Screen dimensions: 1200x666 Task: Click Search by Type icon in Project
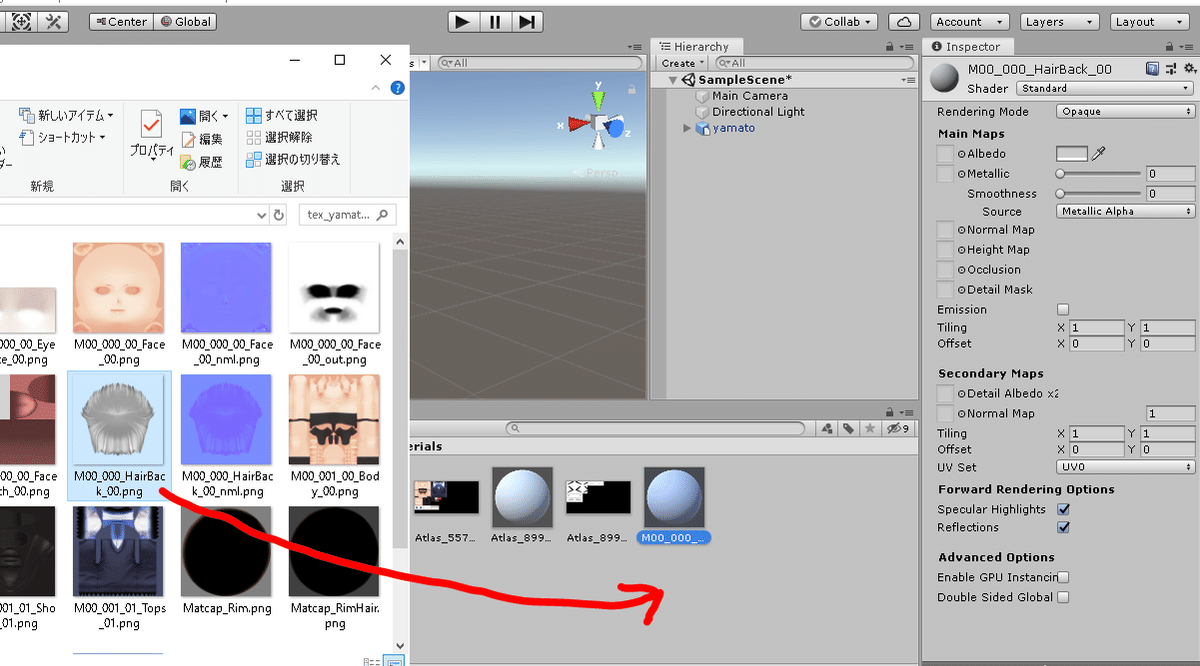click(x=827, y=429)
